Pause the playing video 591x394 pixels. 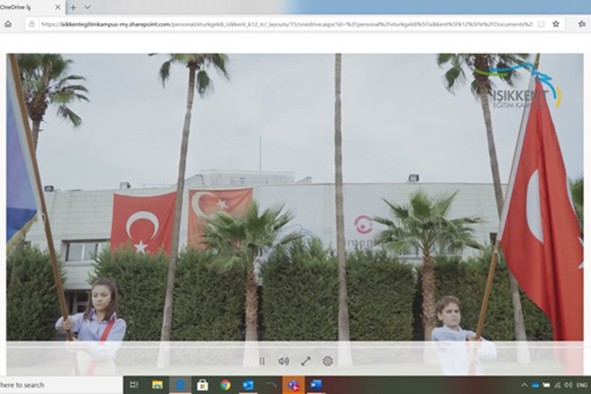click(262, 361)
